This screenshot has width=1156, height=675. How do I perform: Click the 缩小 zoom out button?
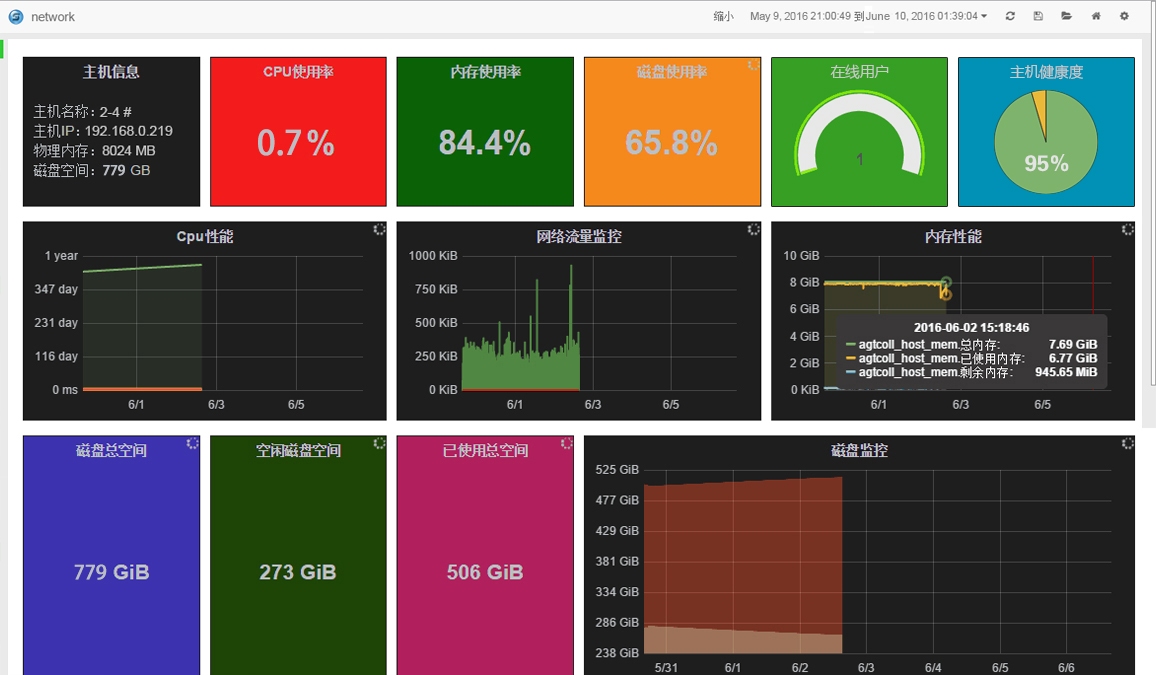point(723,16)
